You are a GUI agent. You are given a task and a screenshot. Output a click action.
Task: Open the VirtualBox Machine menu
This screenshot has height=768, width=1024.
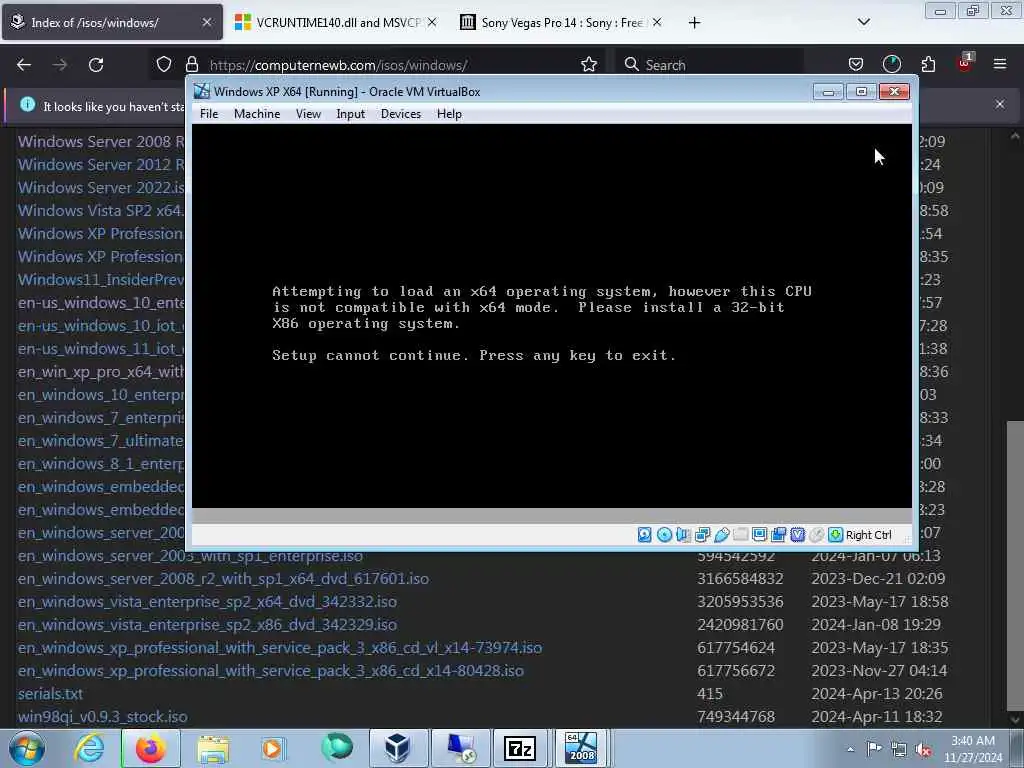coord(257,114)
